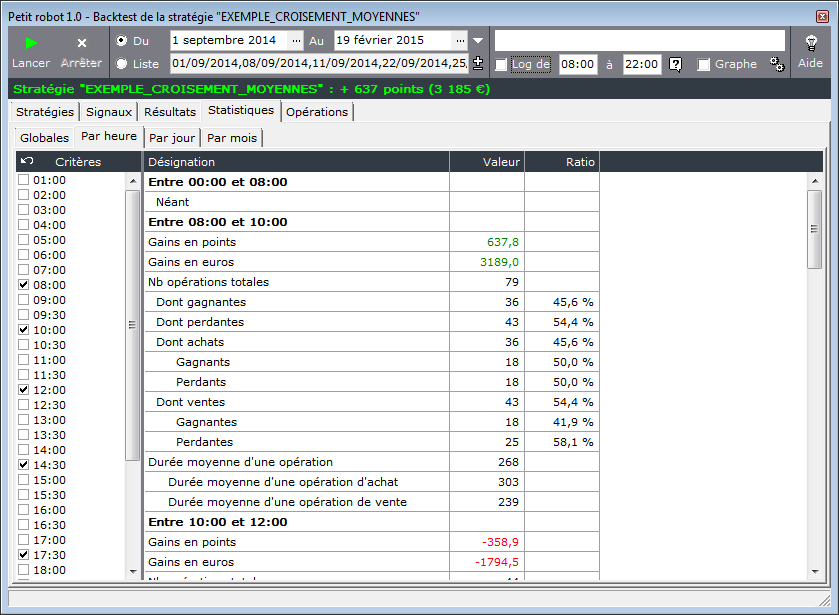Click the Arrêter stop cross icon

(81, 43)
